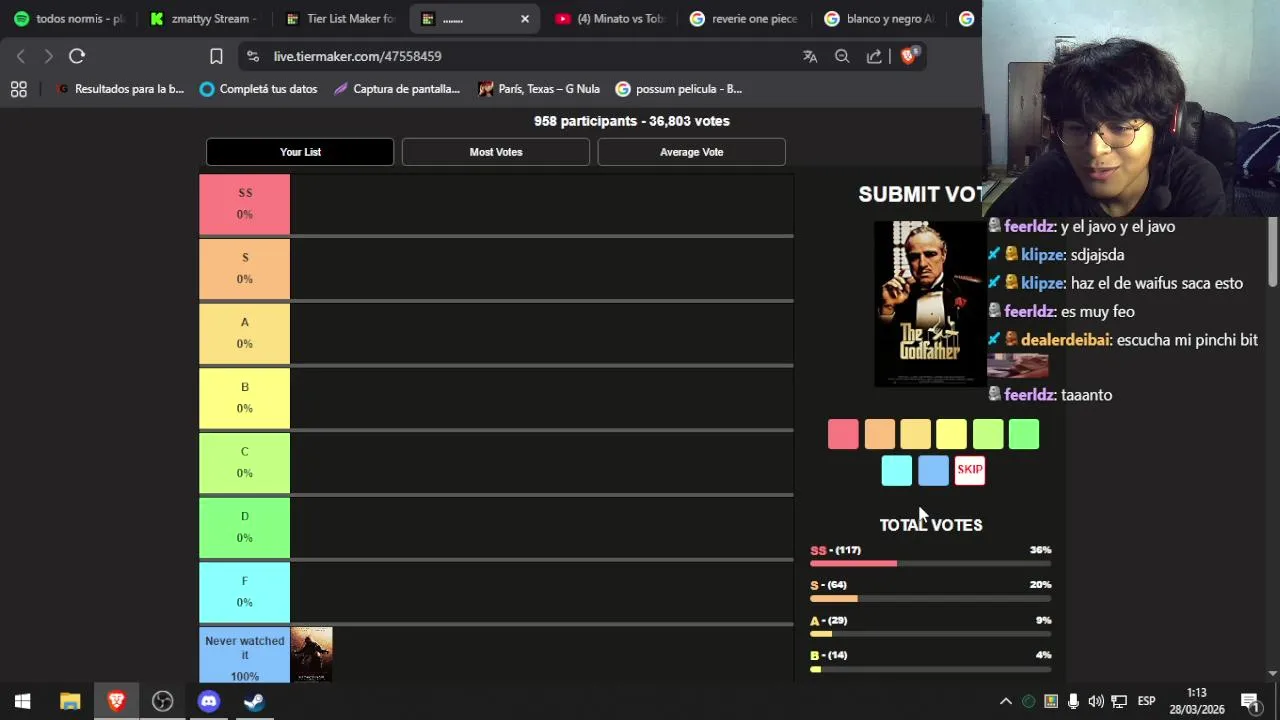Skip voting on this movie
Screen dimensions: 1280x720
pyautogui.click(x=970, y=470)
